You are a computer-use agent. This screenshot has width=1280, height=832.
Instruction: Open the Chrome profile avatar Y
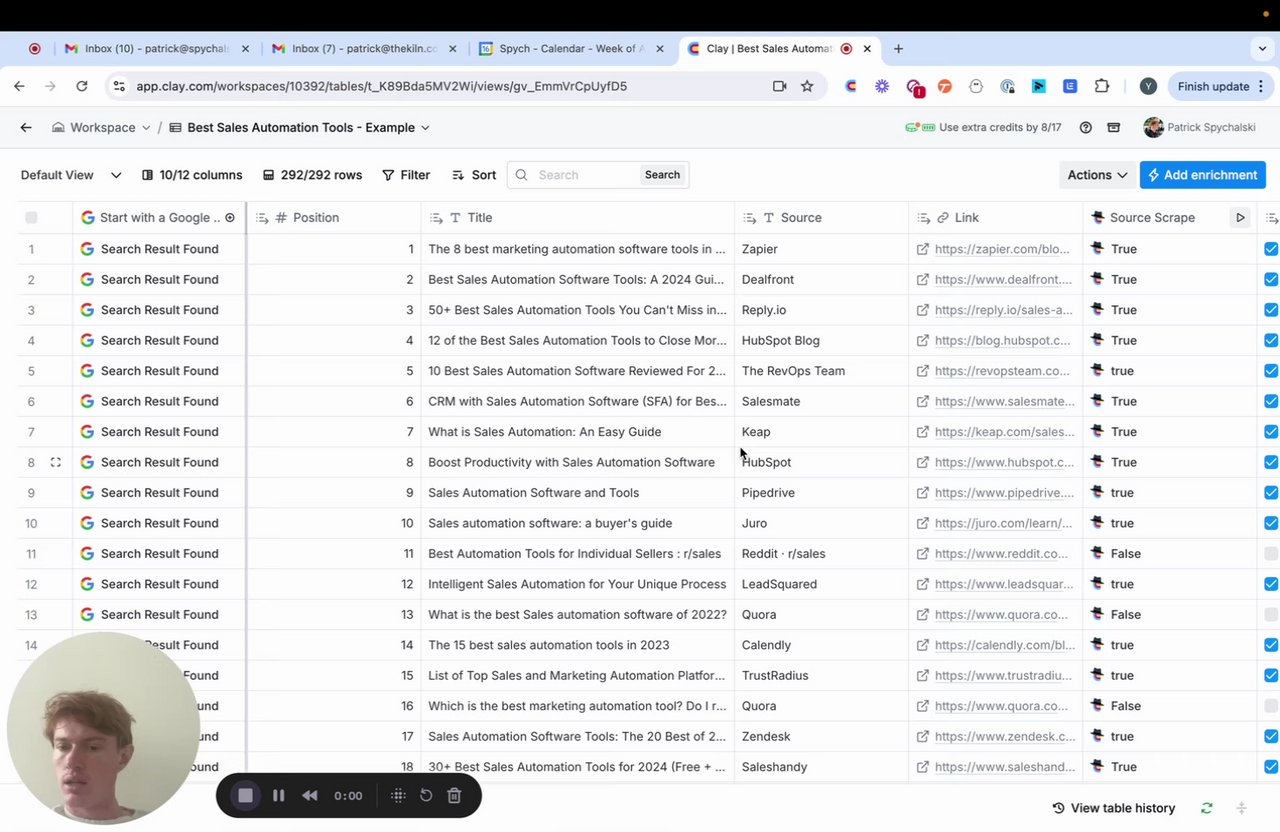(x=1148, y=86)
